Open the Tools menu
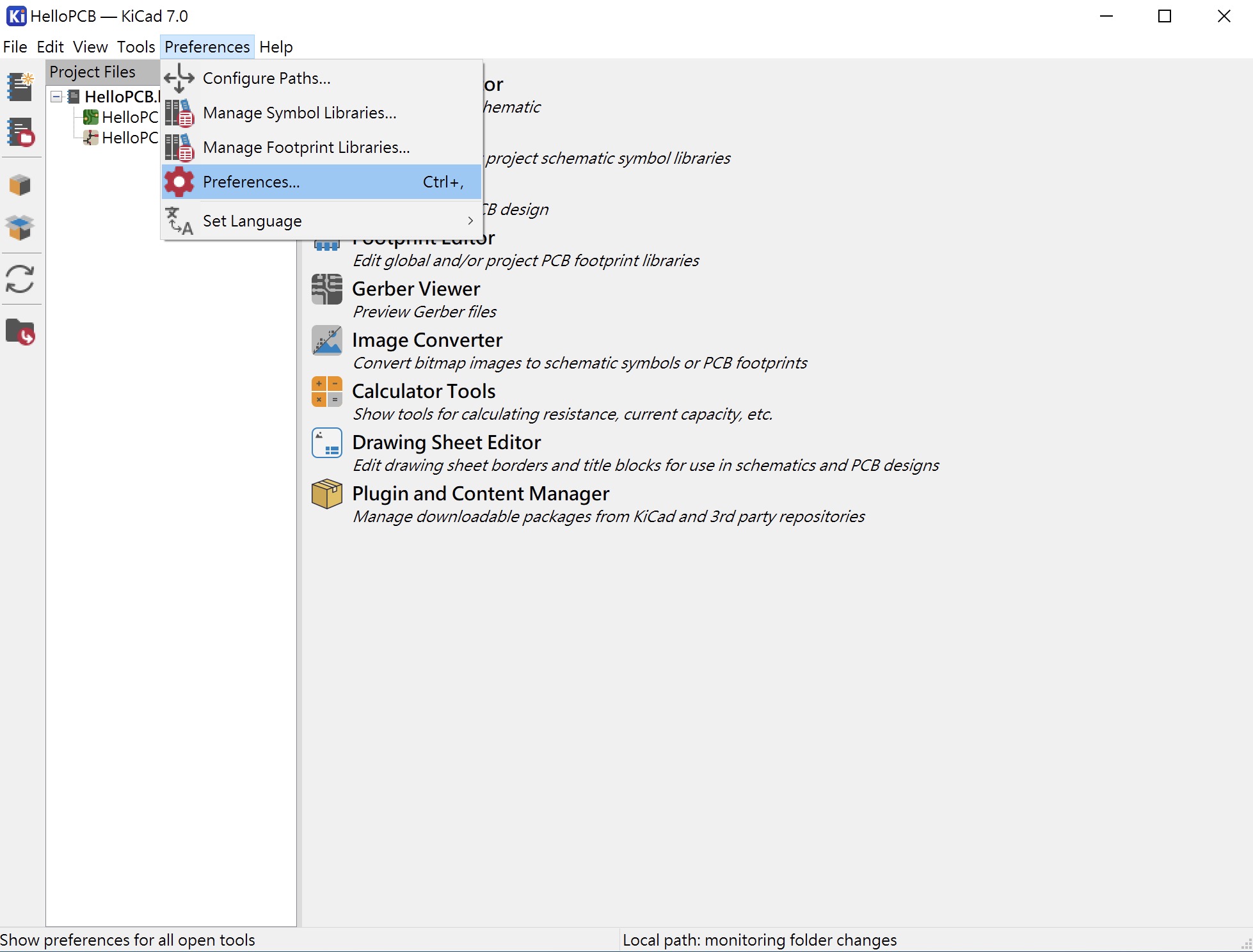Image resolution: width=1253 pixels, height=952 pixels. tap(136, 47)
